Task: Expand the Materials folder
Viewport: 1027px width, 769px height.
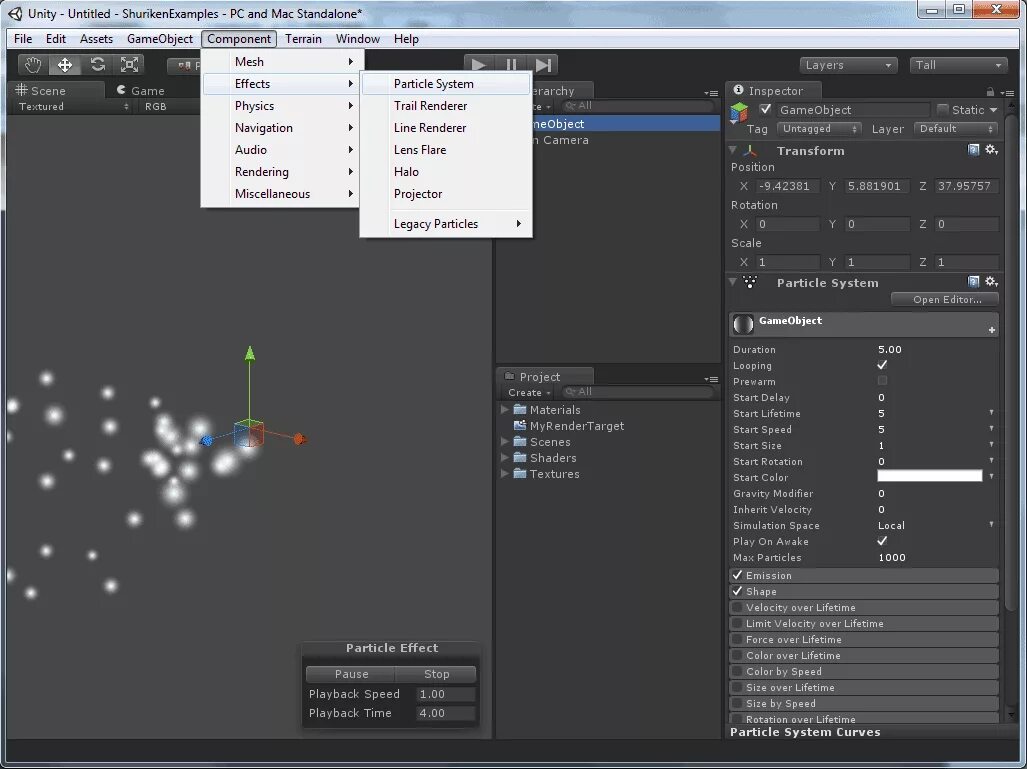Action: (x=504, y=409)
